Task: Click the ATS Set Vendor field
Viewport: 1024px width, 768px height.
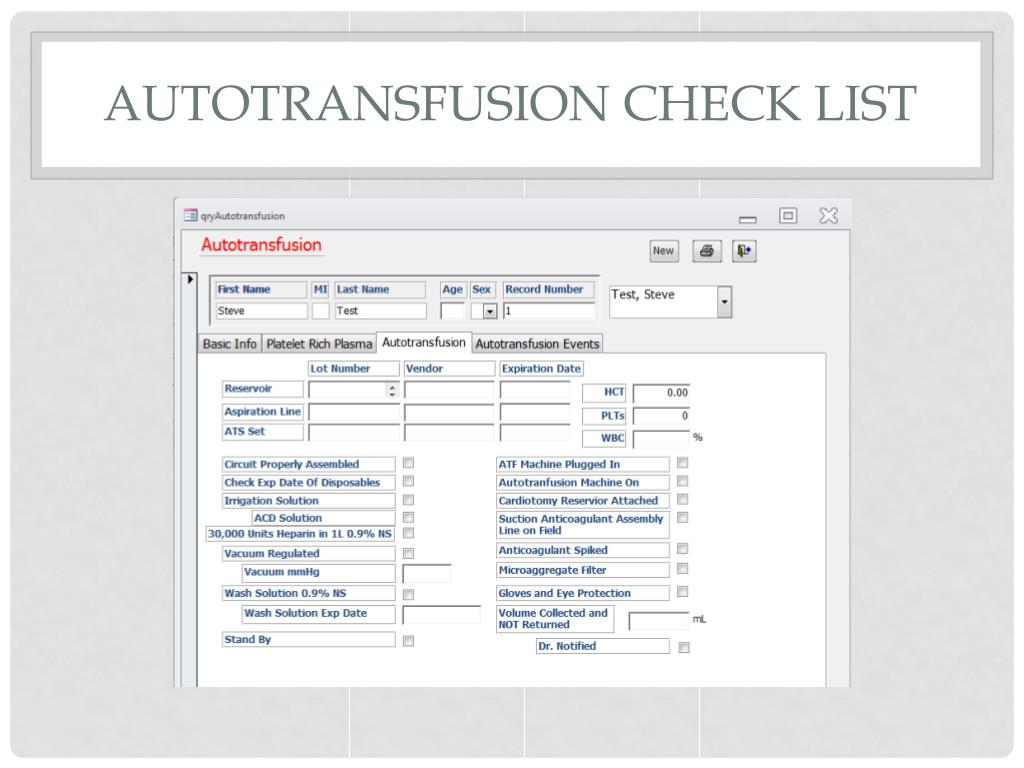Action: 449,432
